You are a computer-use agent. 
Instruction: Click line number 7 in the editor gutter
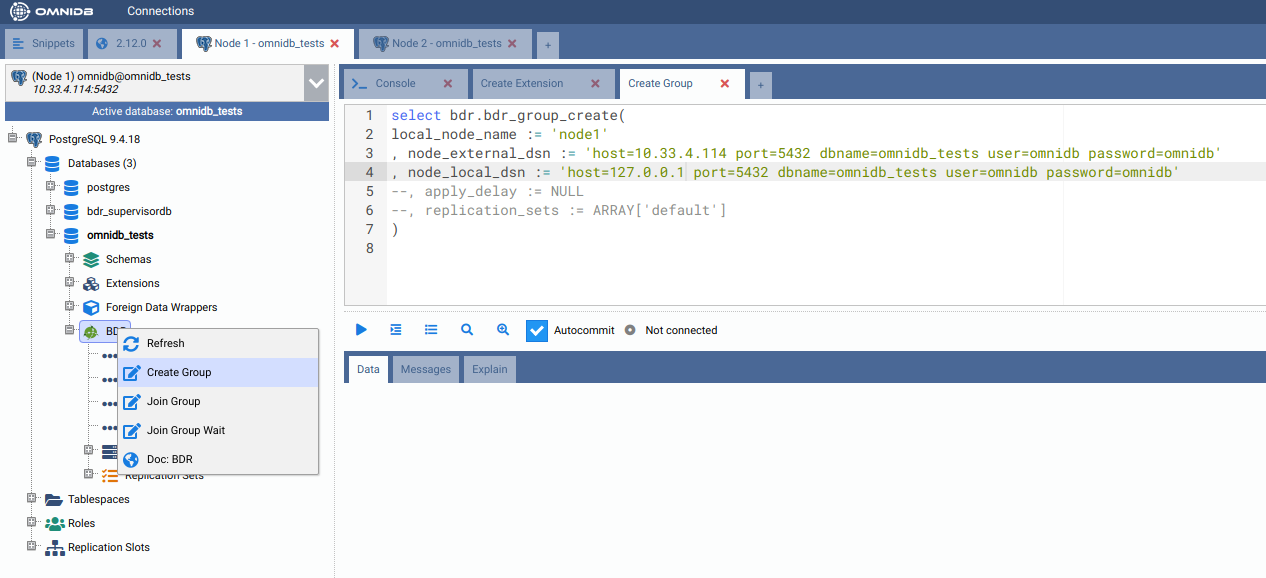[x=369, y=229]
